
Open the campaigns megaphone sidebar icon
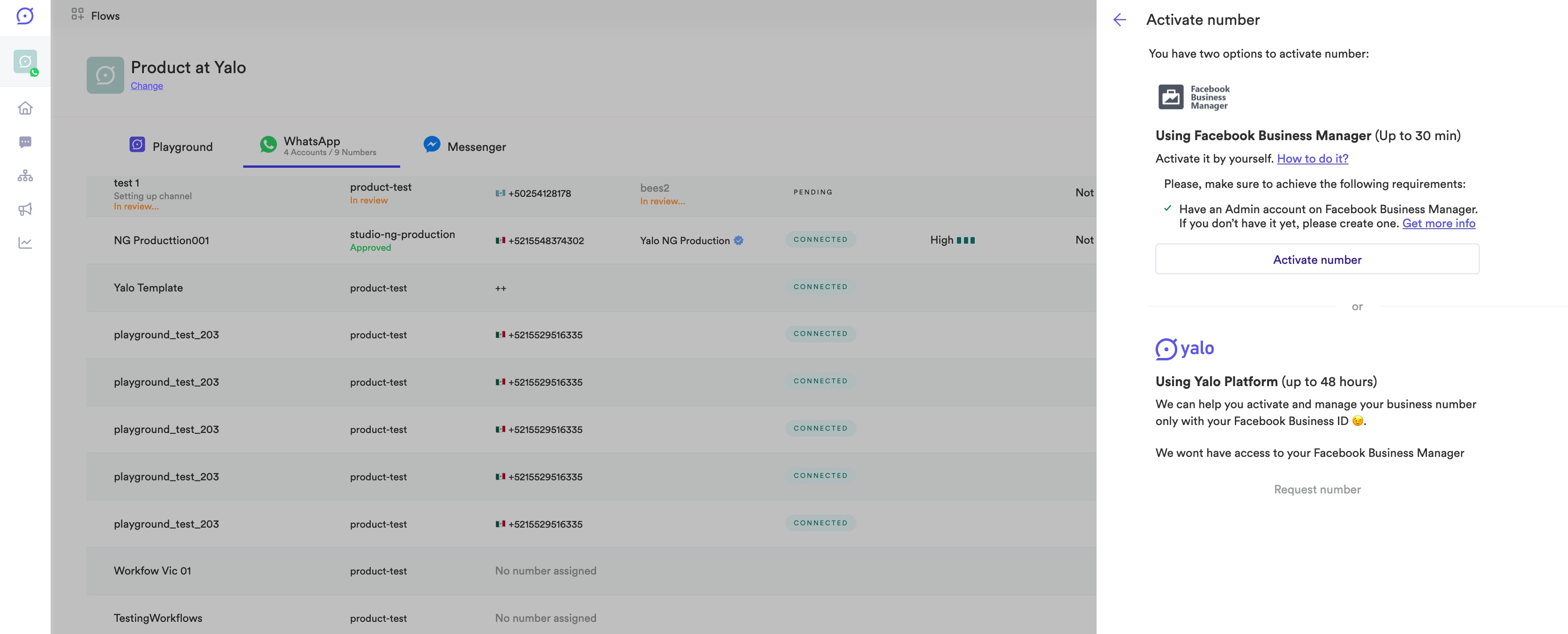click(x=25, y=209)
